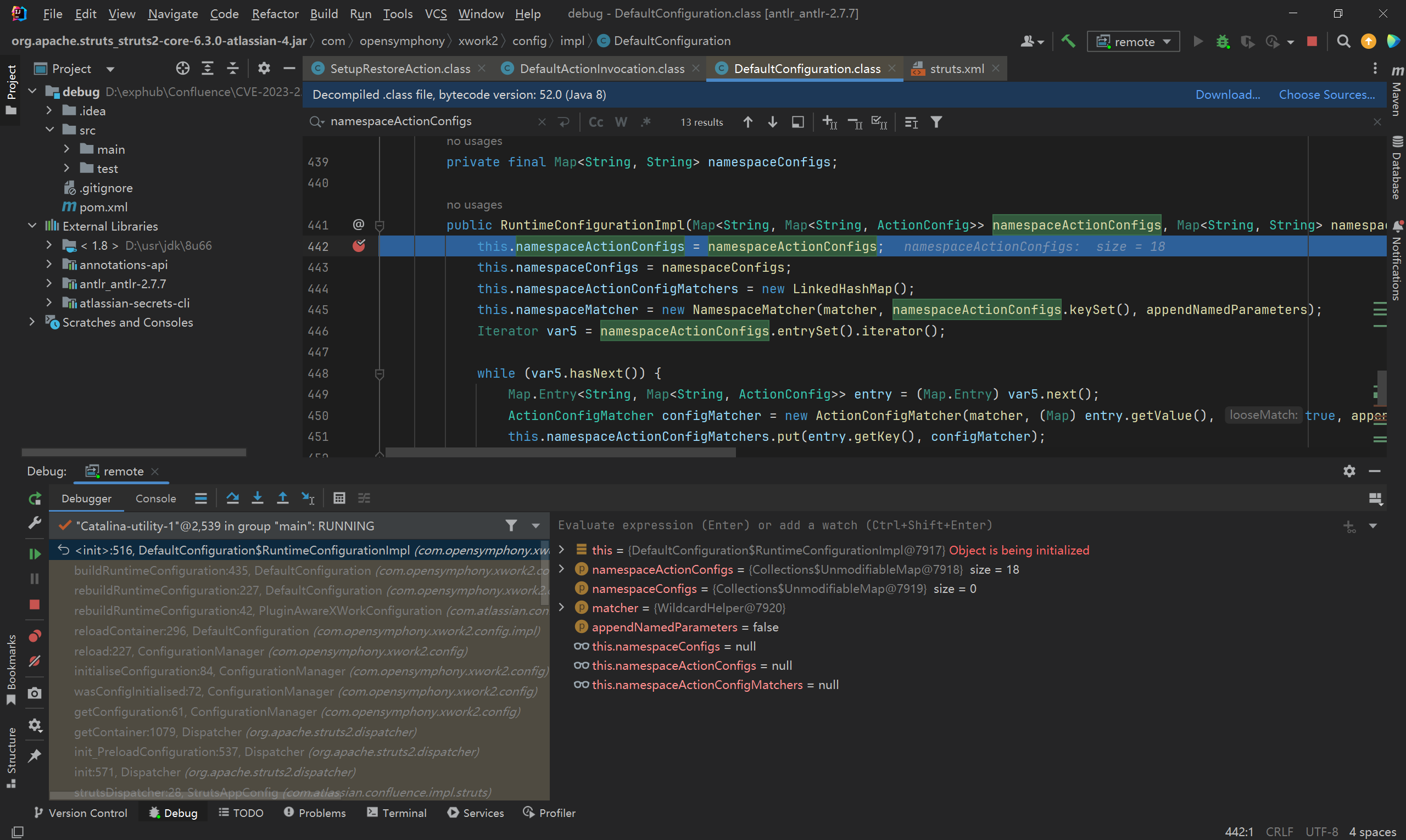
Task: Expand namespaceActionConfigs variable in debugger
Action: pos(562,569)
